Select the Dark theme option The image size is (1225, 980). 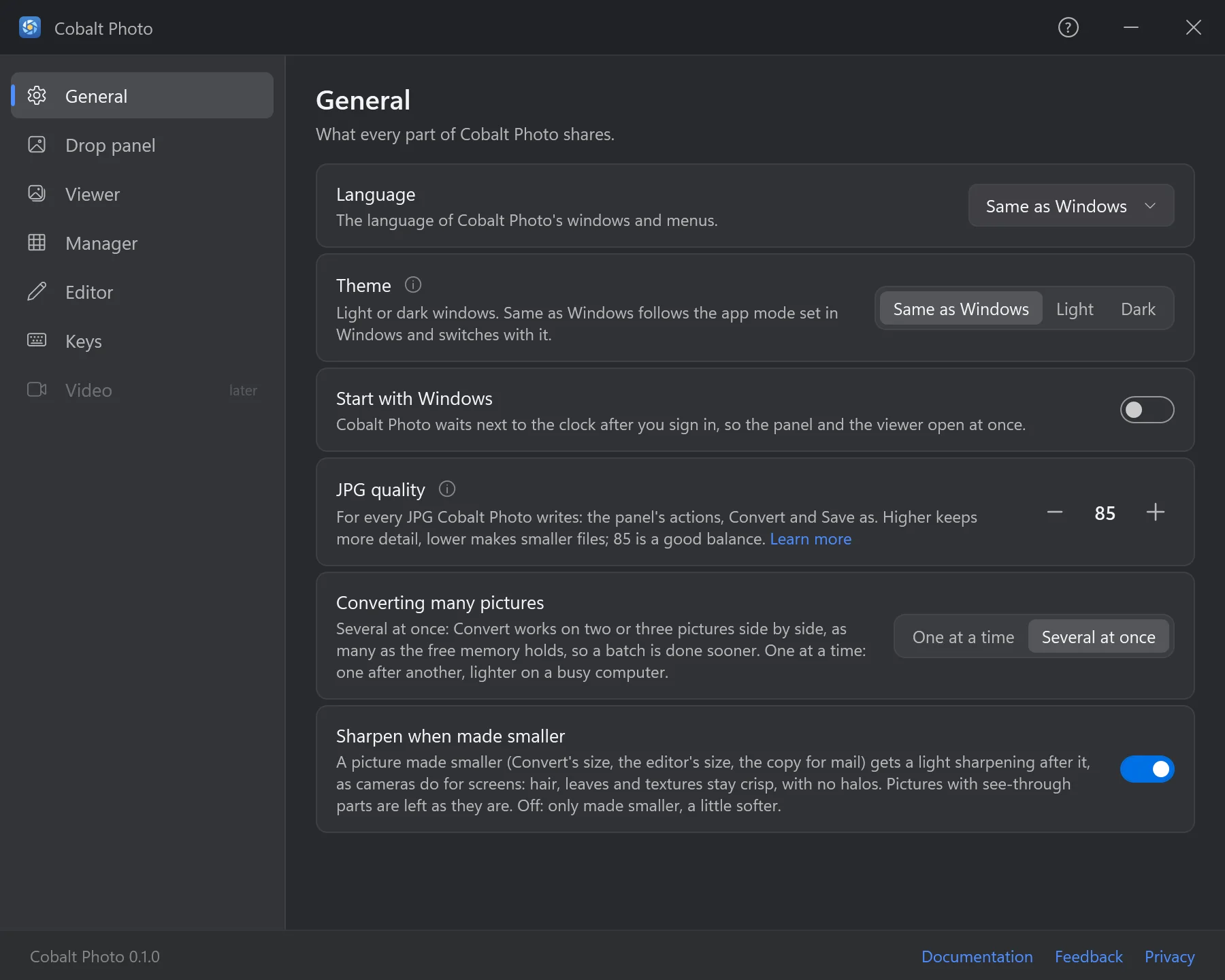[x=1138, y=309]
